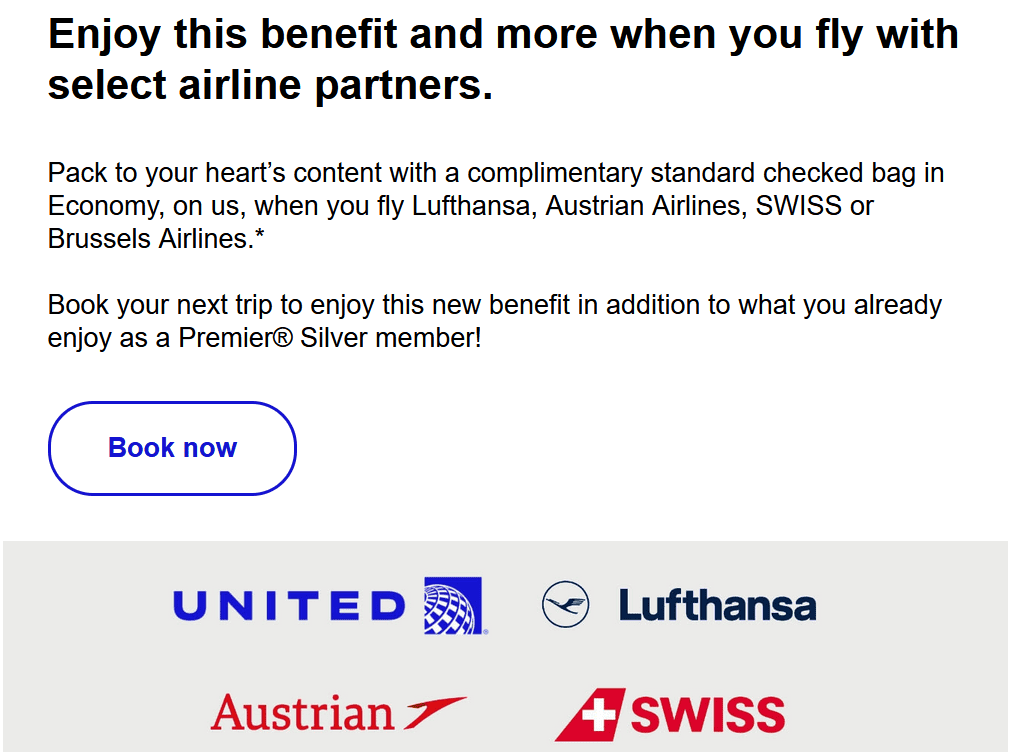Click the United globe logo icon
The height and width of the screenshot is (752, 1012).
pyautogui.click(x=452, y=605)
